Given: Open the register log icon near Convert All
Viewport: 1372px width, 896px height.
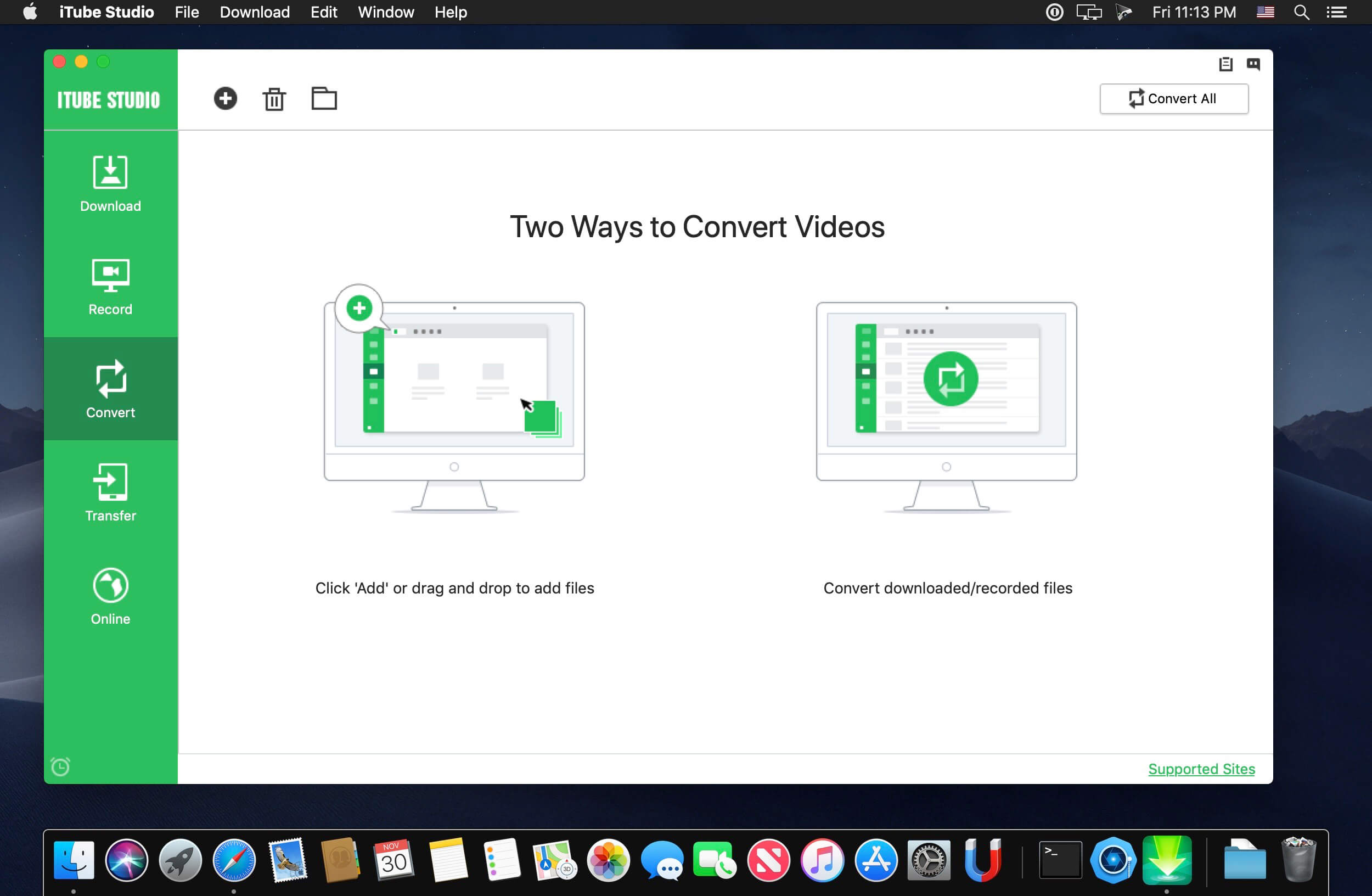Looking at the screenshot, I should 1226,64.
